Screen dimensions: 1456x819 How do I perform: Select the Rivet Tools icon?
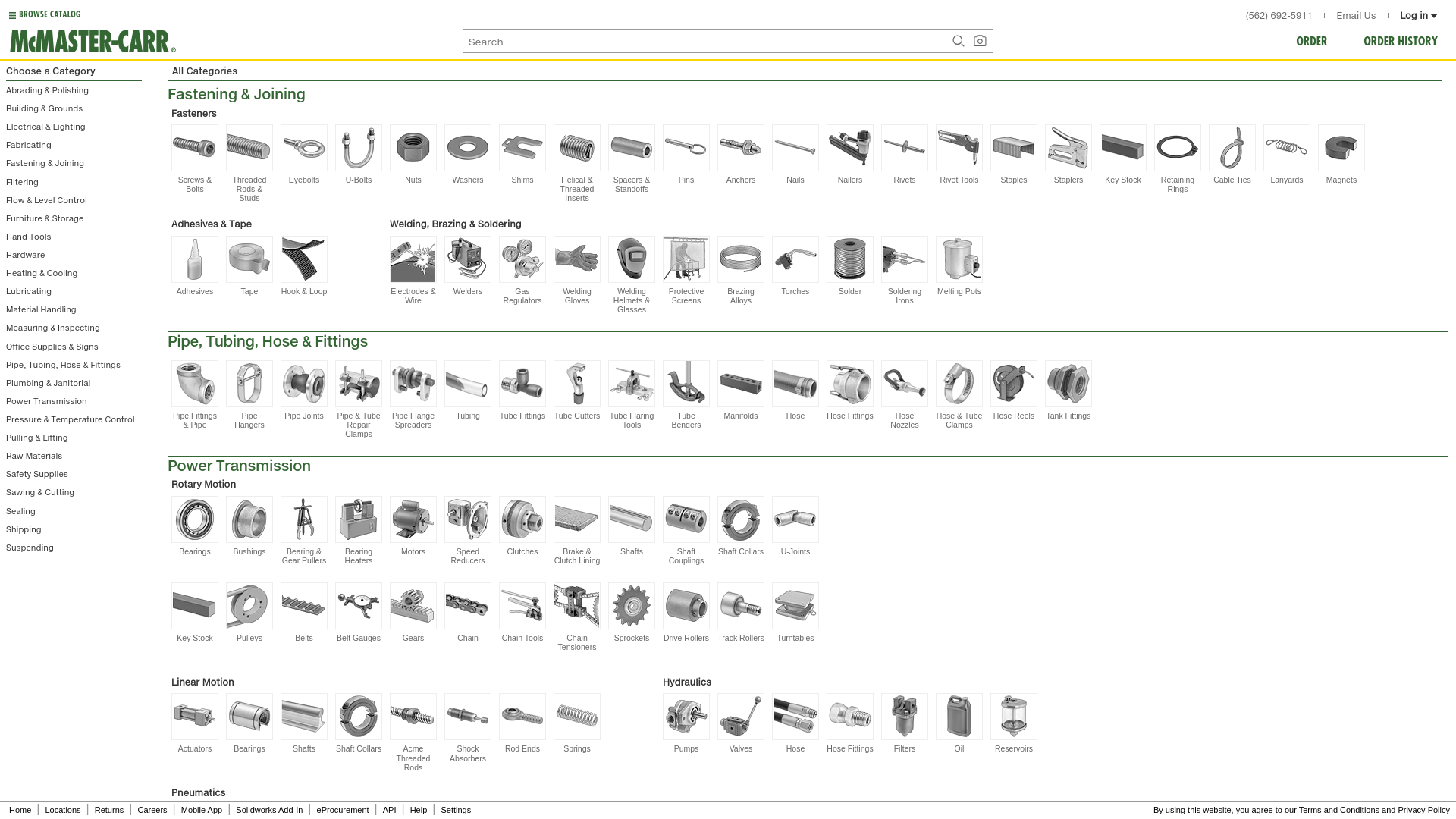[x=959, y=148]
